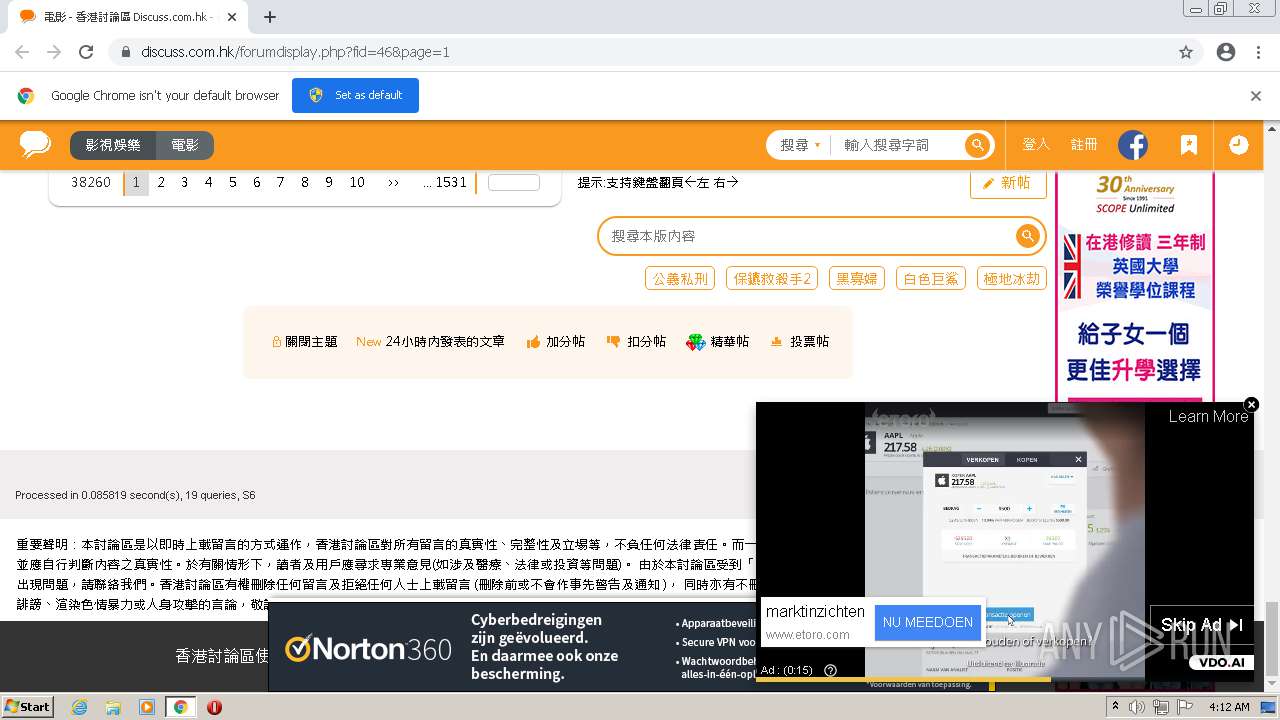Dismiss the default browser notification bar
1280x720 pixels.
pyautogui.click(x=1256, y=96)
